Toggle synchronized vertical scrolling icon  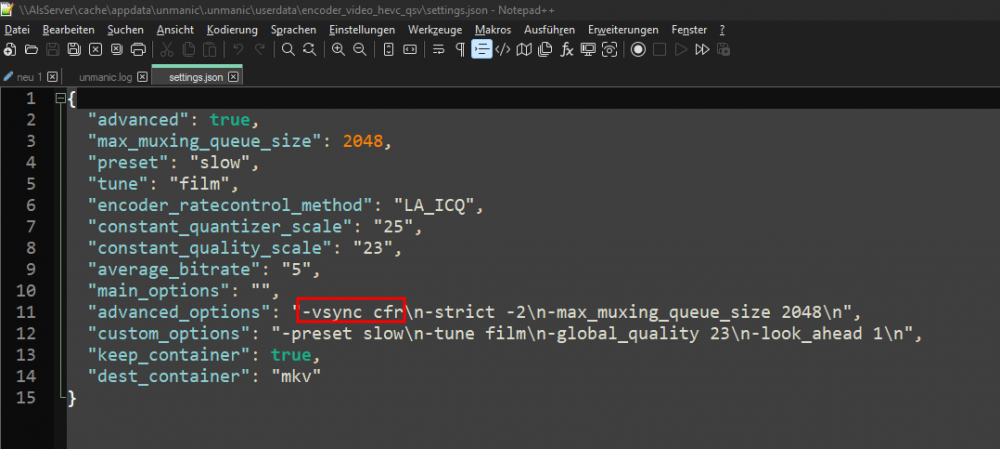pos(388,49)
